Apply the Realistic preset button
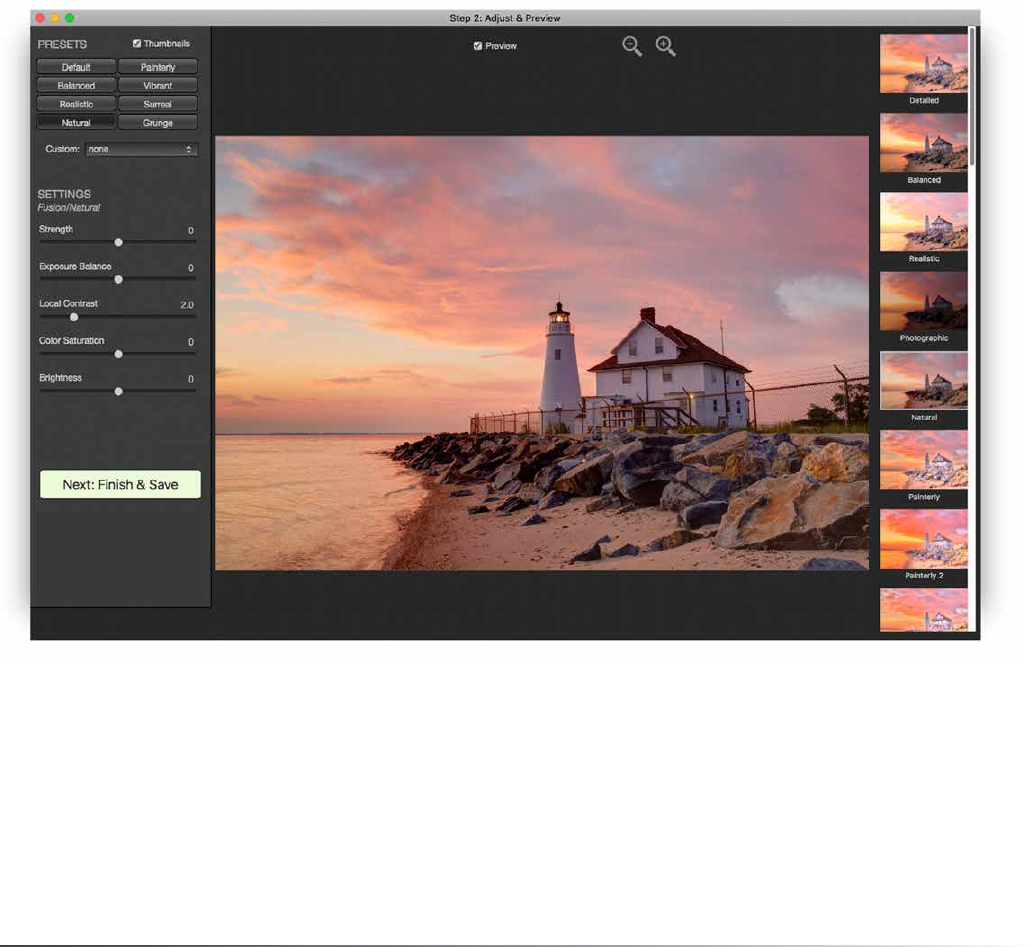Screen dimensions: 1032x947 pos(76,104)
